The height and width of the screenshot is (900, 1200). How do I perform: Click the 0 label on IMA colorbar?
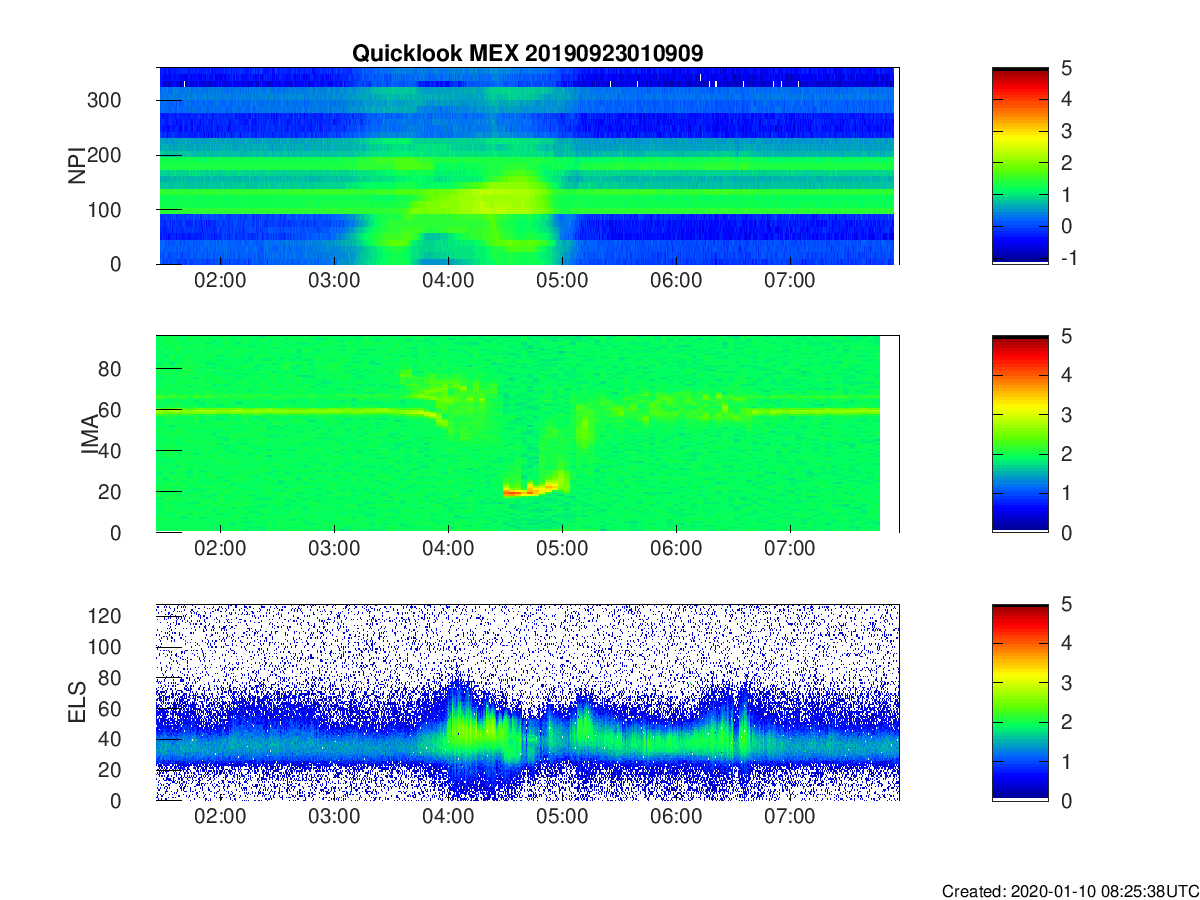click(x=1065, y=532)
